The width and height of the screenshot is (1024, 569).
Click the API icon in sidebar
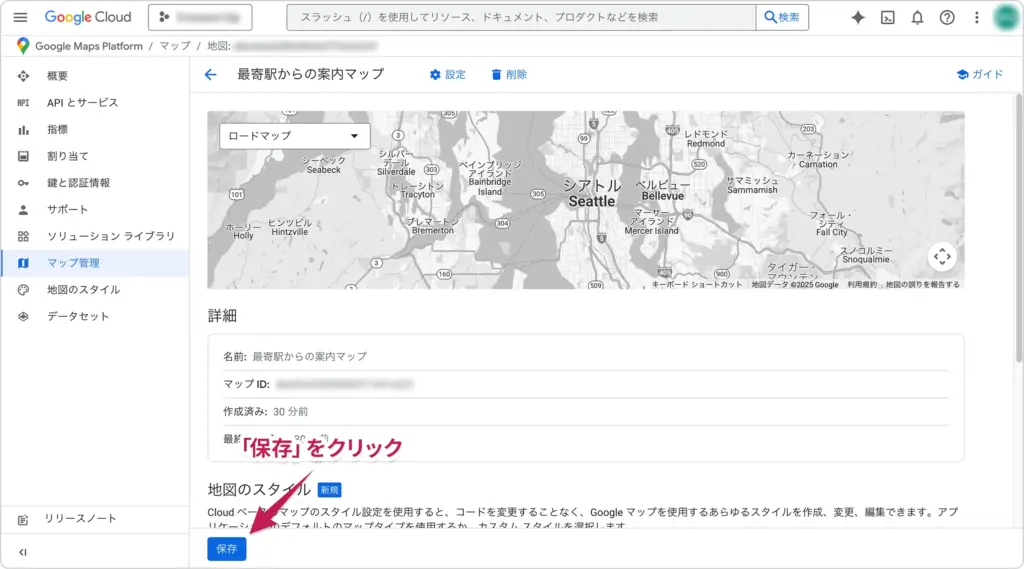tap(24, 103)
